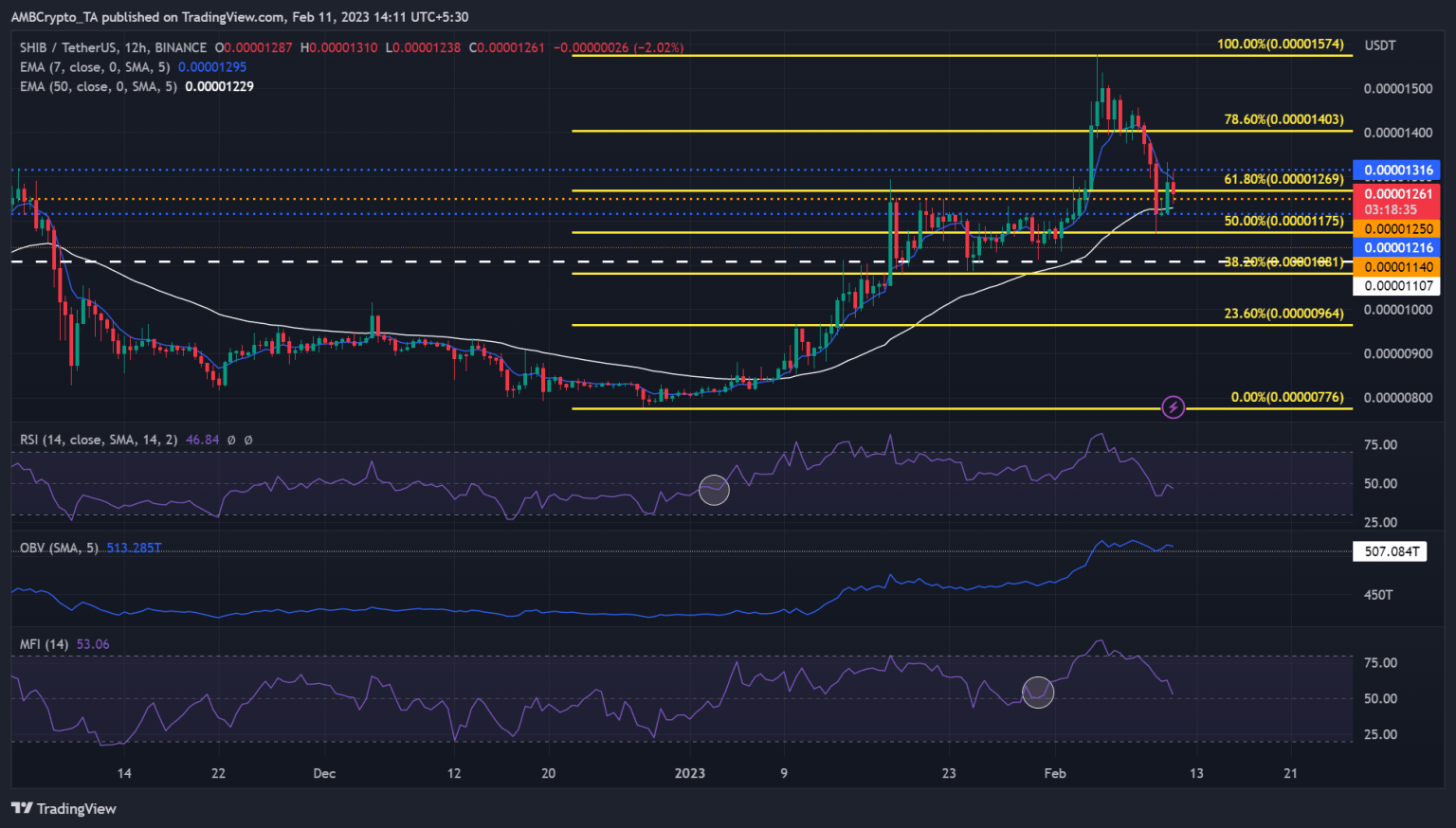
Task: Click the purple lightning bolt icon
Action: 1173,407
